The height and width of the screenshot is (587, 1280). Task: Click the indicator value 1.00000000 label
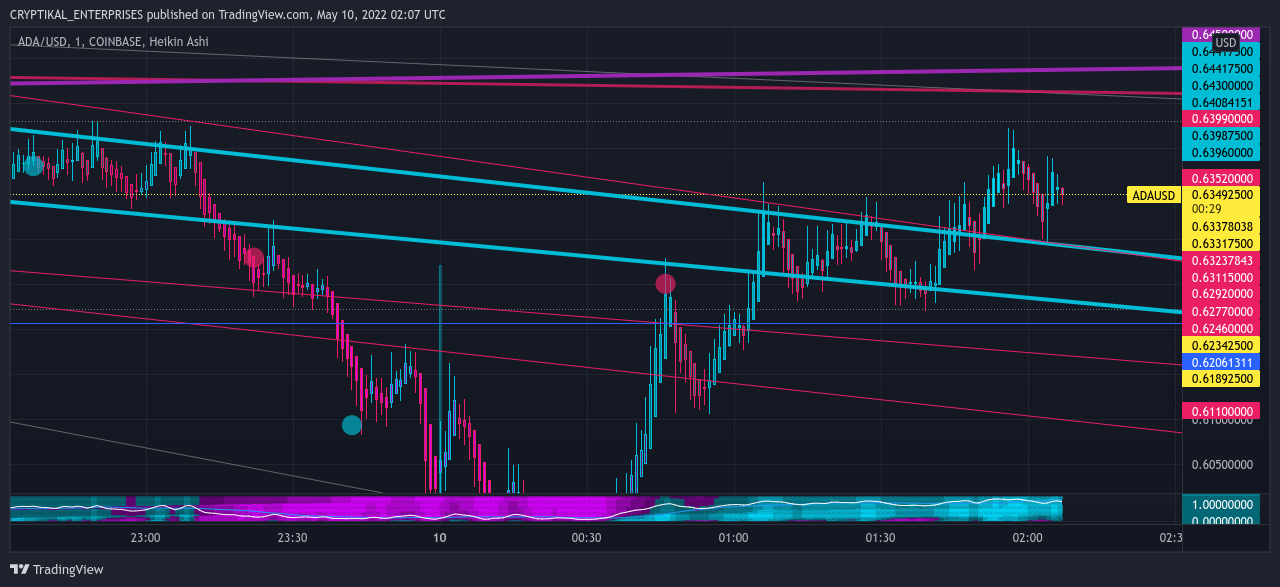point(1223,506)
